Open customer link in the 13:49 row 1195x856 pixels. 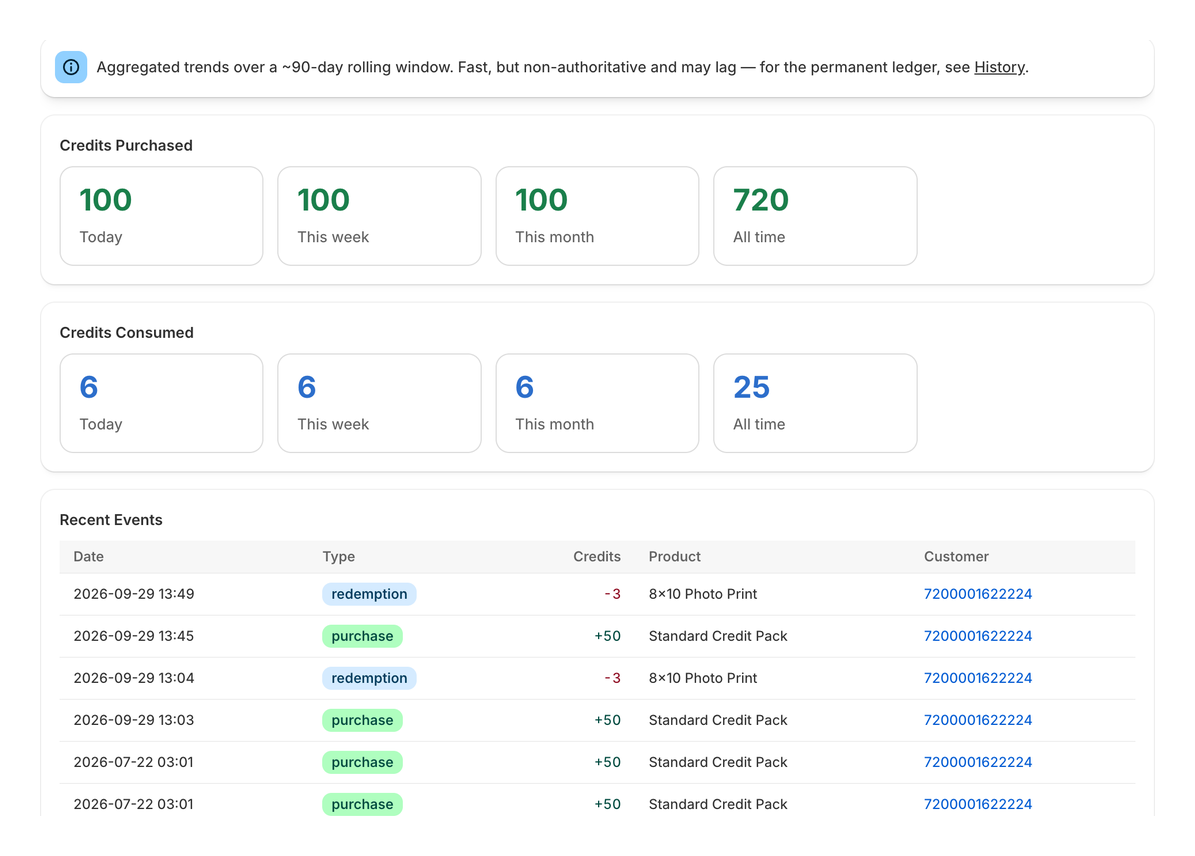click(x=978, y=594)
